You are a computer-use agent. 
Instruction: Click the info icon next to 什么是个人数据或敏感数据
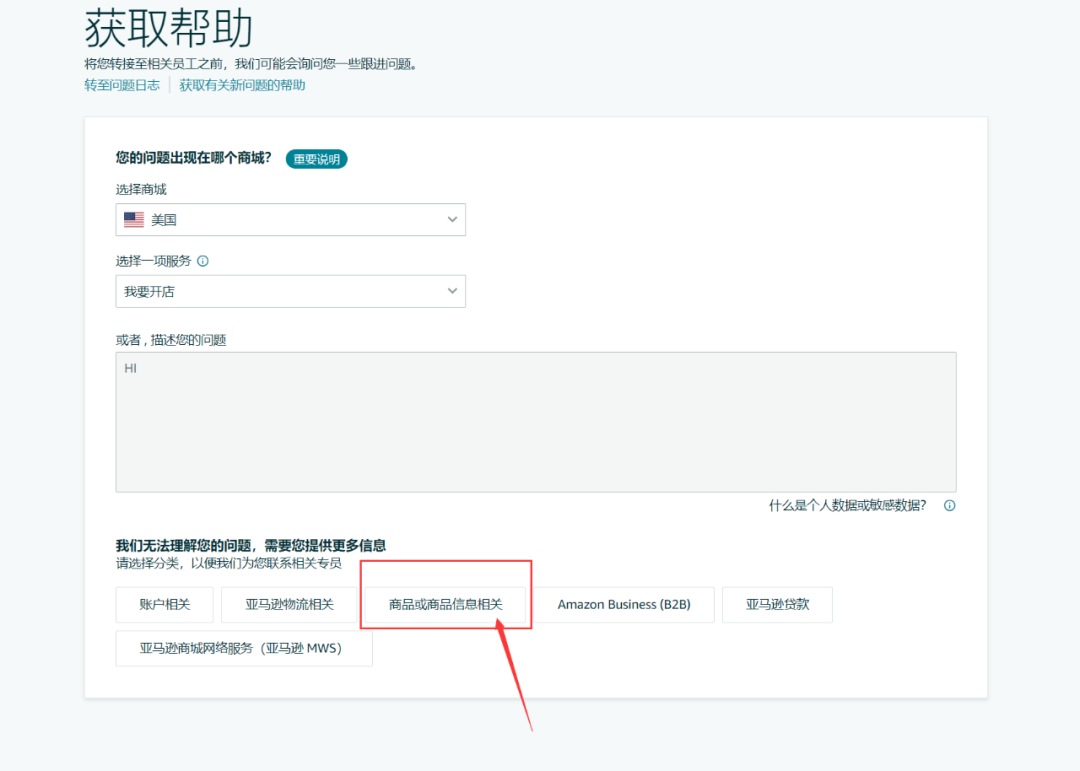948,505
